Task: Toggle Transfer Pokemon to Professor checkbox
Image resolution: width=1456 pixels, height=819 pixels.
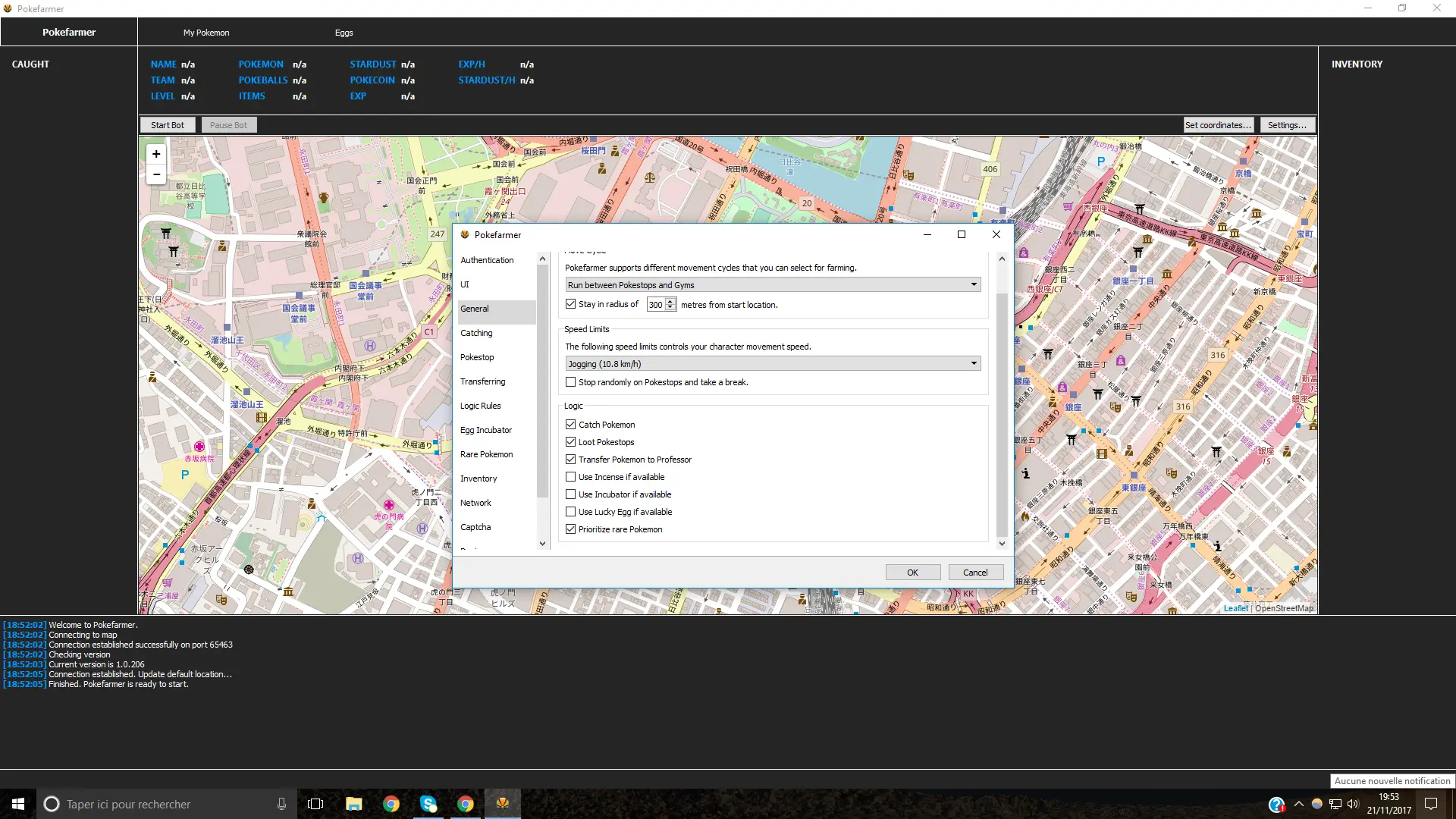Action: (x=571, y=460)
